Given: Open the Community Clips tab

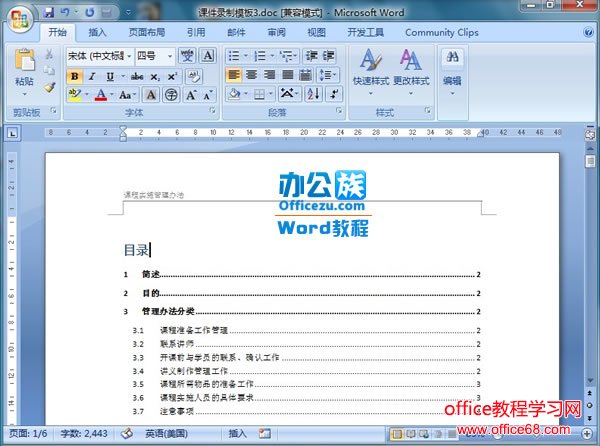Looking at the screenshot, I should point(442,33).
